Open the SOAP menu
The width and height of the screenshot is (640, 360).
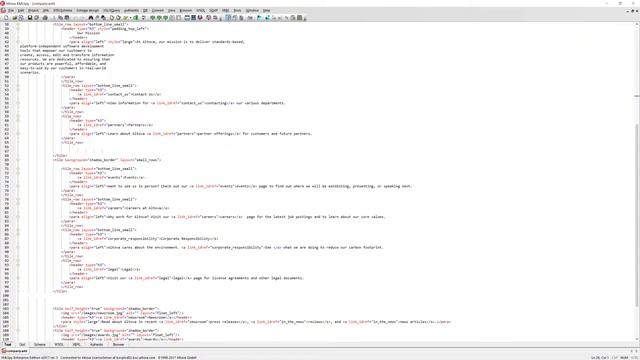coord(213,10)
